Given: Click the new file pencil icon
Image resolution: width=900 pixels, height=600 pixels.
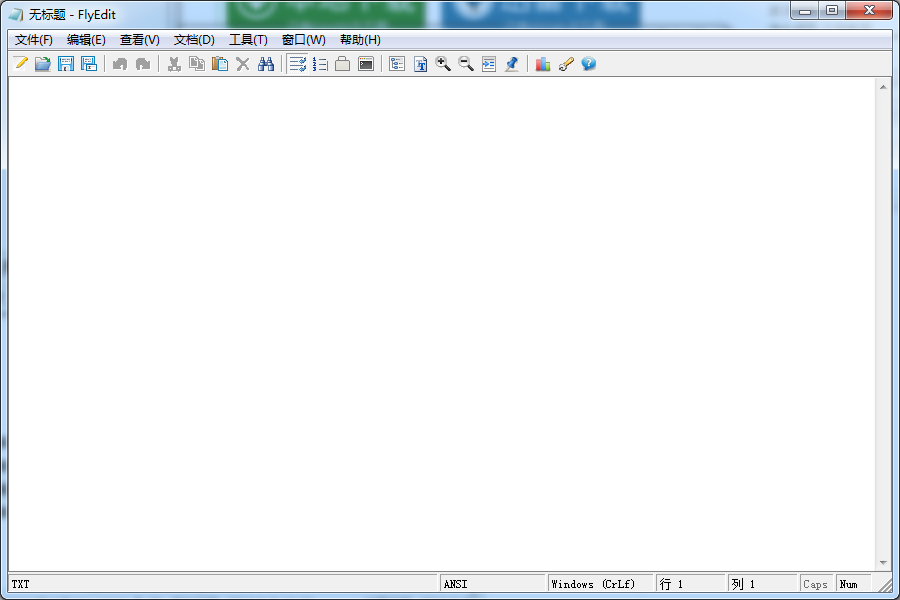Looking at the screenshot, I should click(21, 64).
